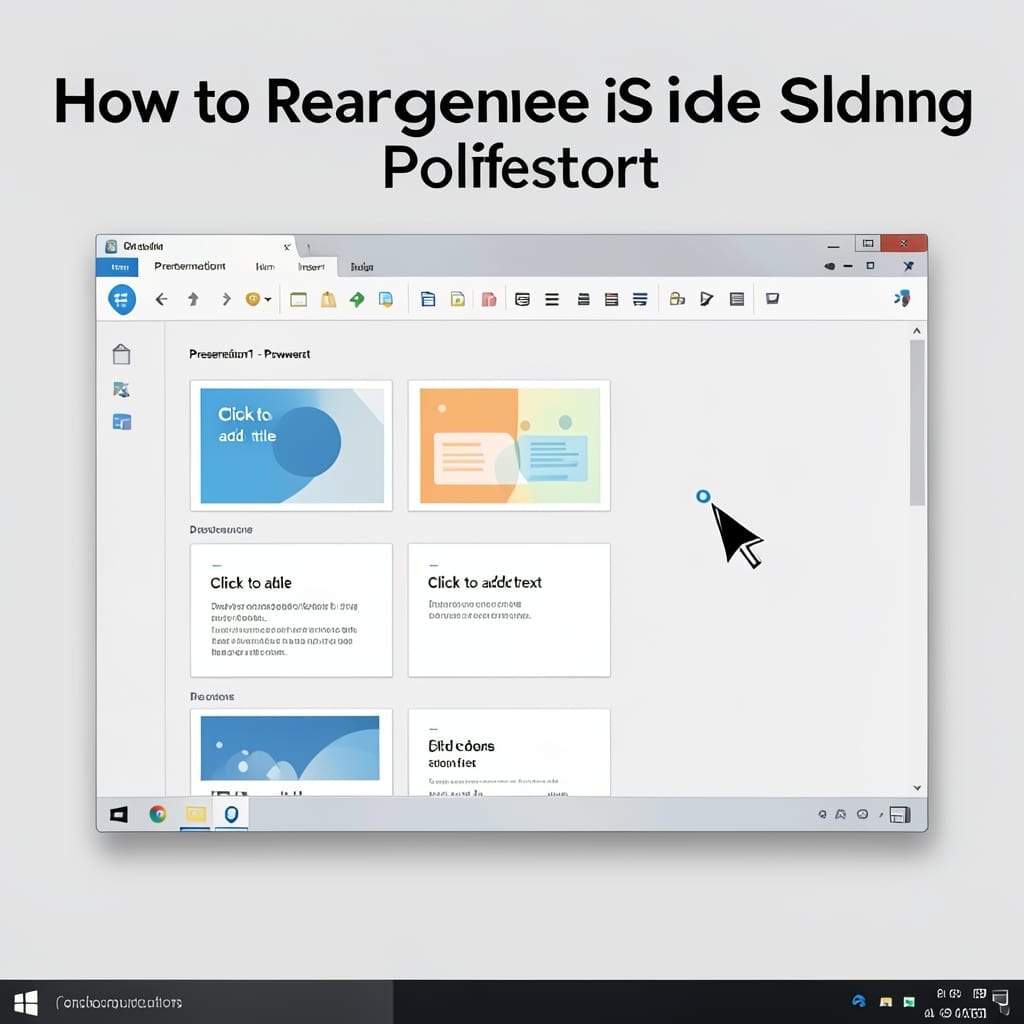The image size is (1024, 1024).
Task: Click the shopping bag icon in sidebar
Action: 121,354
